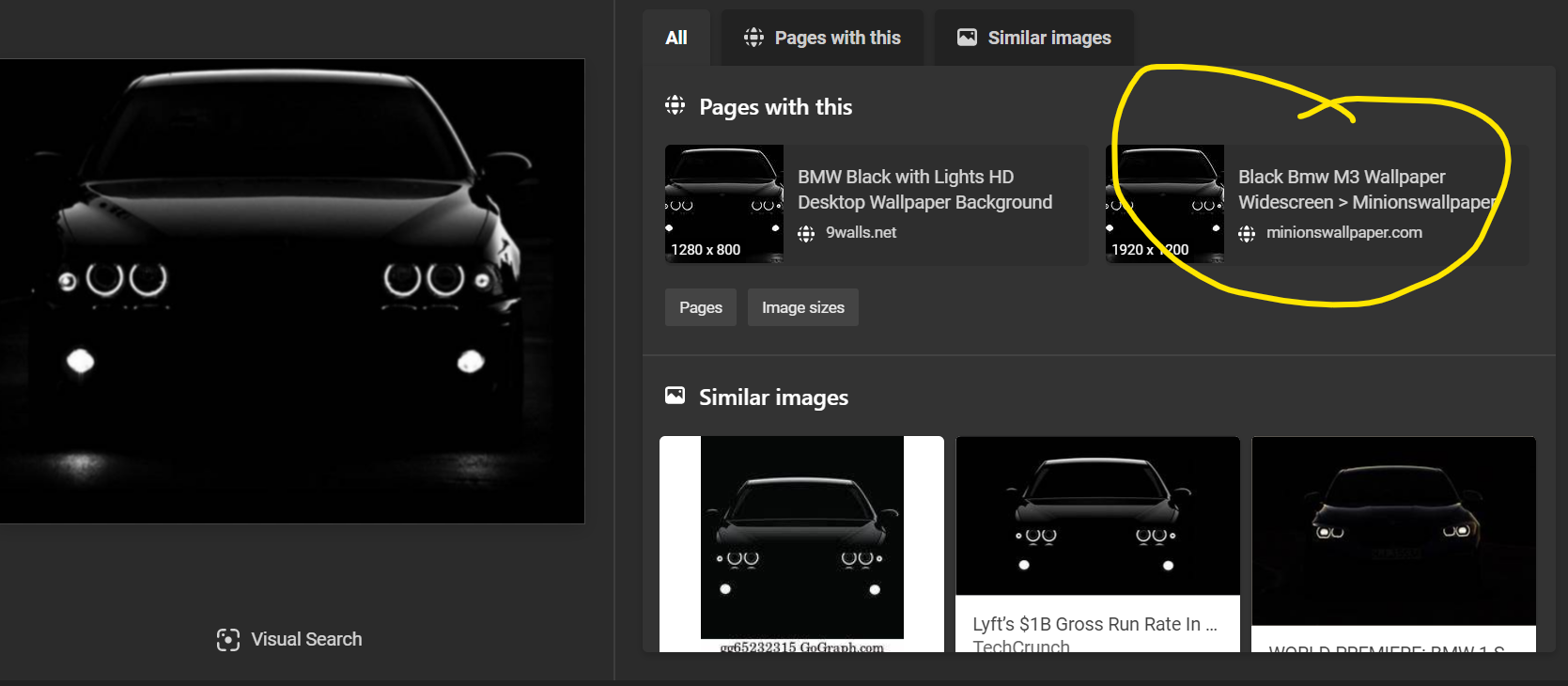The width and height of the screenshot is (1568, 686).
Task: Switch to the All tab
Action: [676, 38]
